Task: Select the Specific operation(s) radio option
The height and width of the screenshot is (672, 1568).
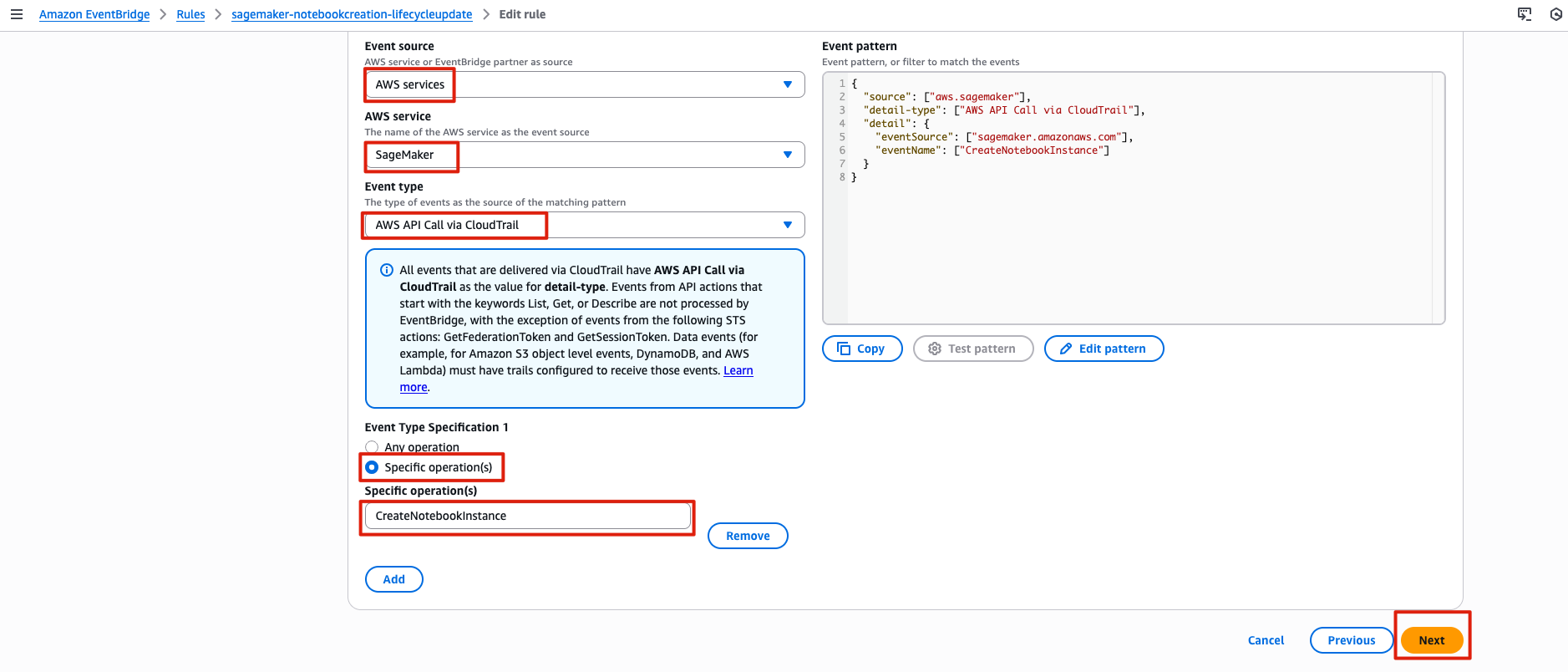Action: pos(372,467)
